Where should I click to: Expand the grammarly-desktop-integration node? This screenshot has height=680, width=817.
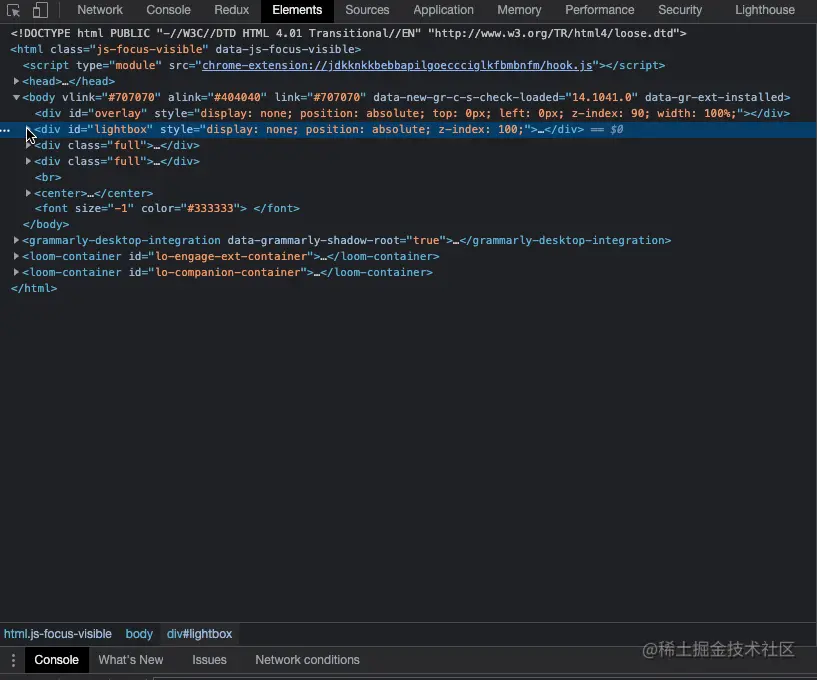(16, 240)
